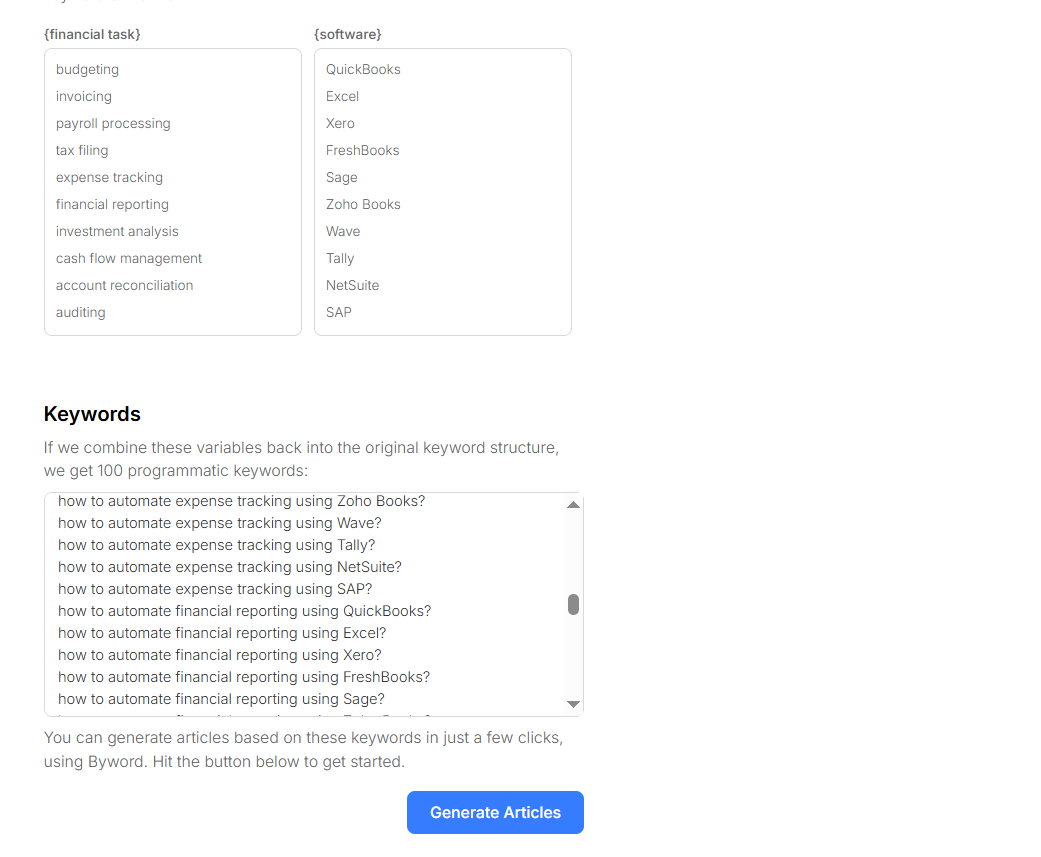Click the "Generate Articles" button
Image resolution: width=1041 pixels, height=857 pixels.
pyautogui.click(x=495, y=812)
